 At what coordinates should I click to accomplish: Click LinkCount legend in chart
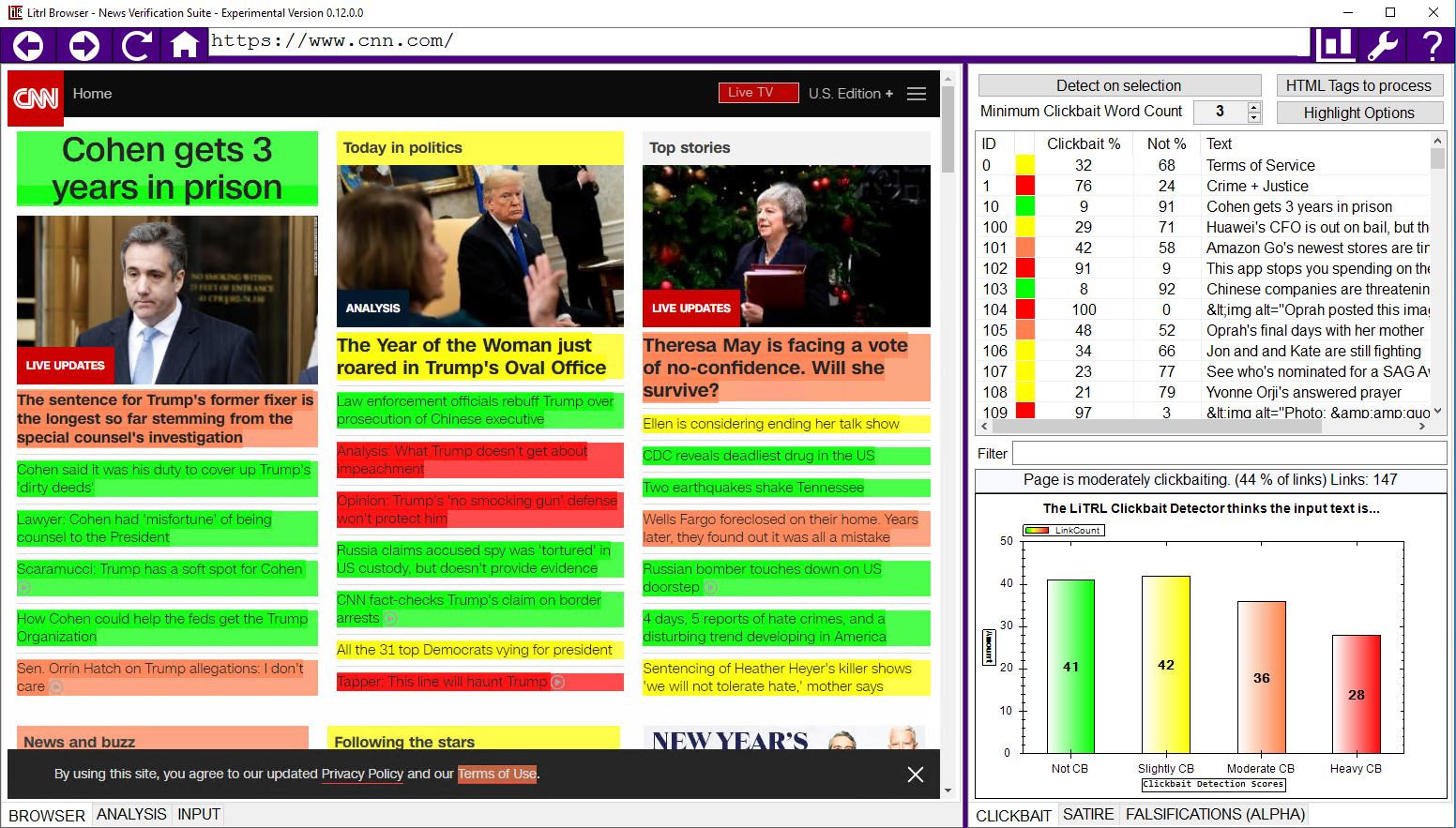[x=1064, y=530]
